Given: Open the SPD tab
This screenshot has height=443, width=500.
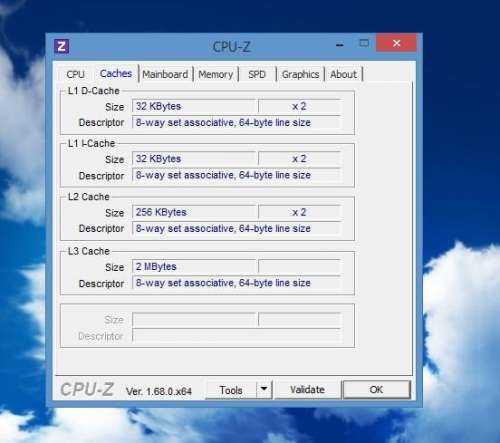Looking at the screenshot, I should point(257,74).
